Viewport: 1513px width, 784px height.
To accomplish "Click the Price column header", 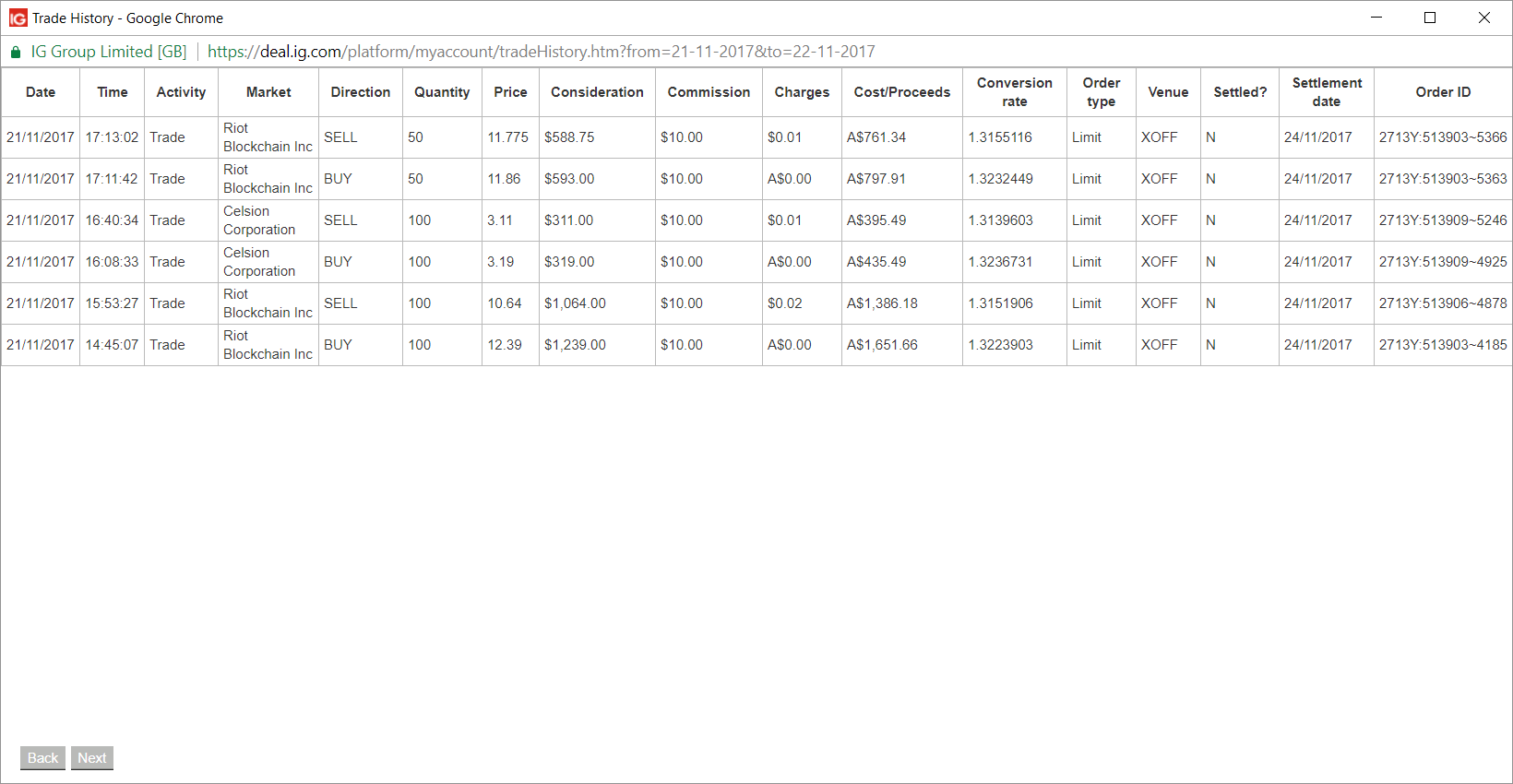I will pos(510,92).
